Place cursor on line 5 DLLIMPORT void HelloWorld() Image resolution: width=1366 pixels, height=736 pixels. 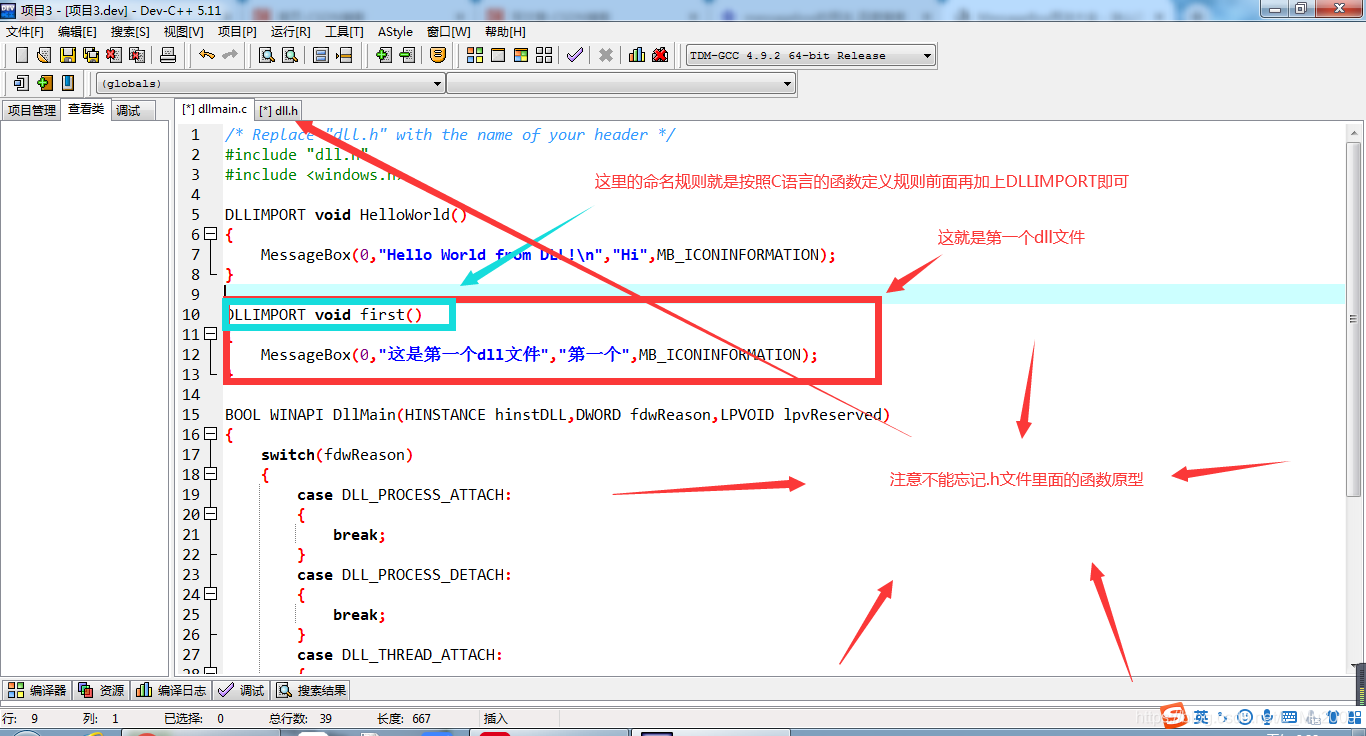pos(346,215)
